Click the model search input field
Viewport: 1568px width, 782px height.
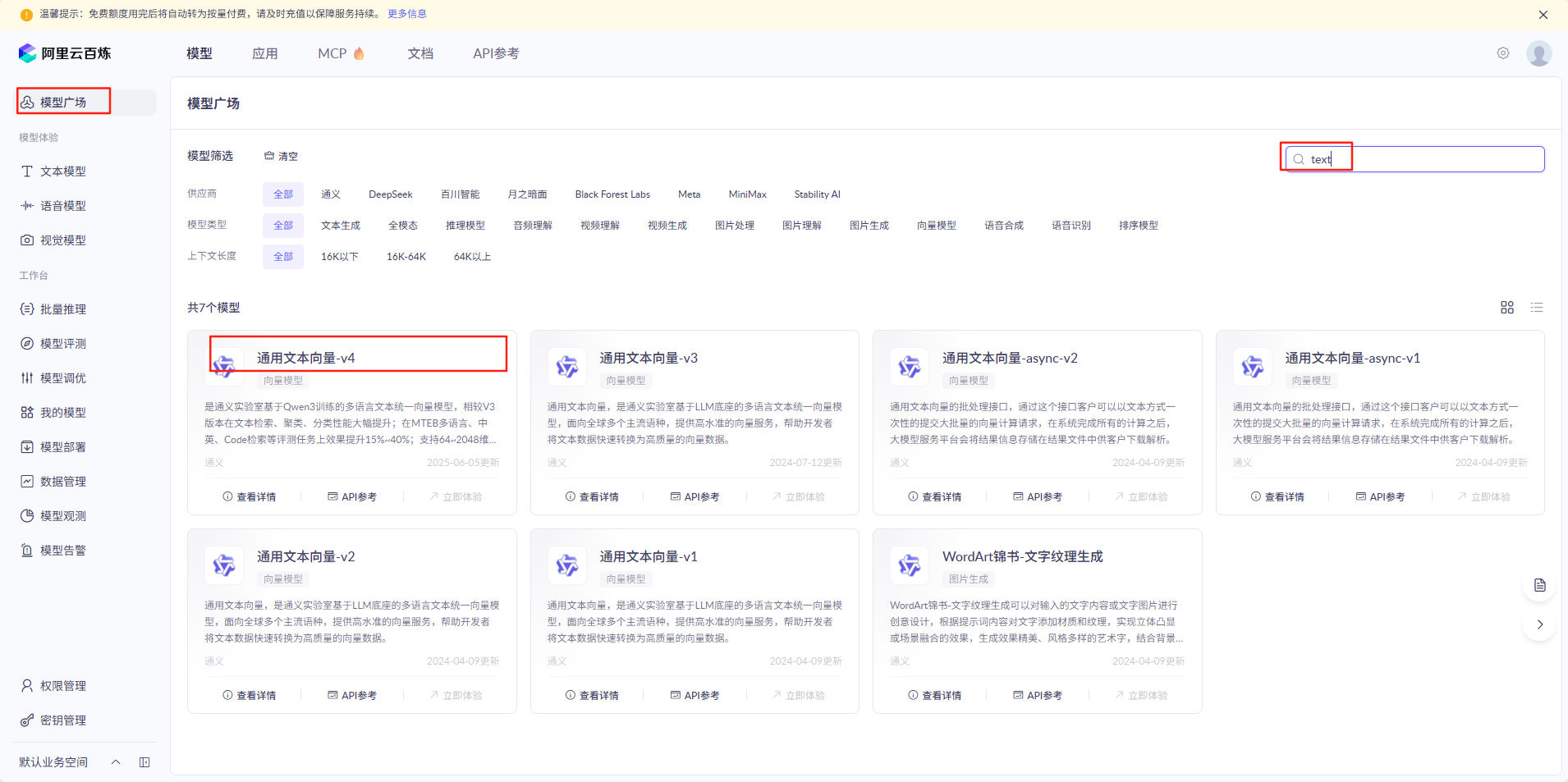click(x=1415, y=159)
